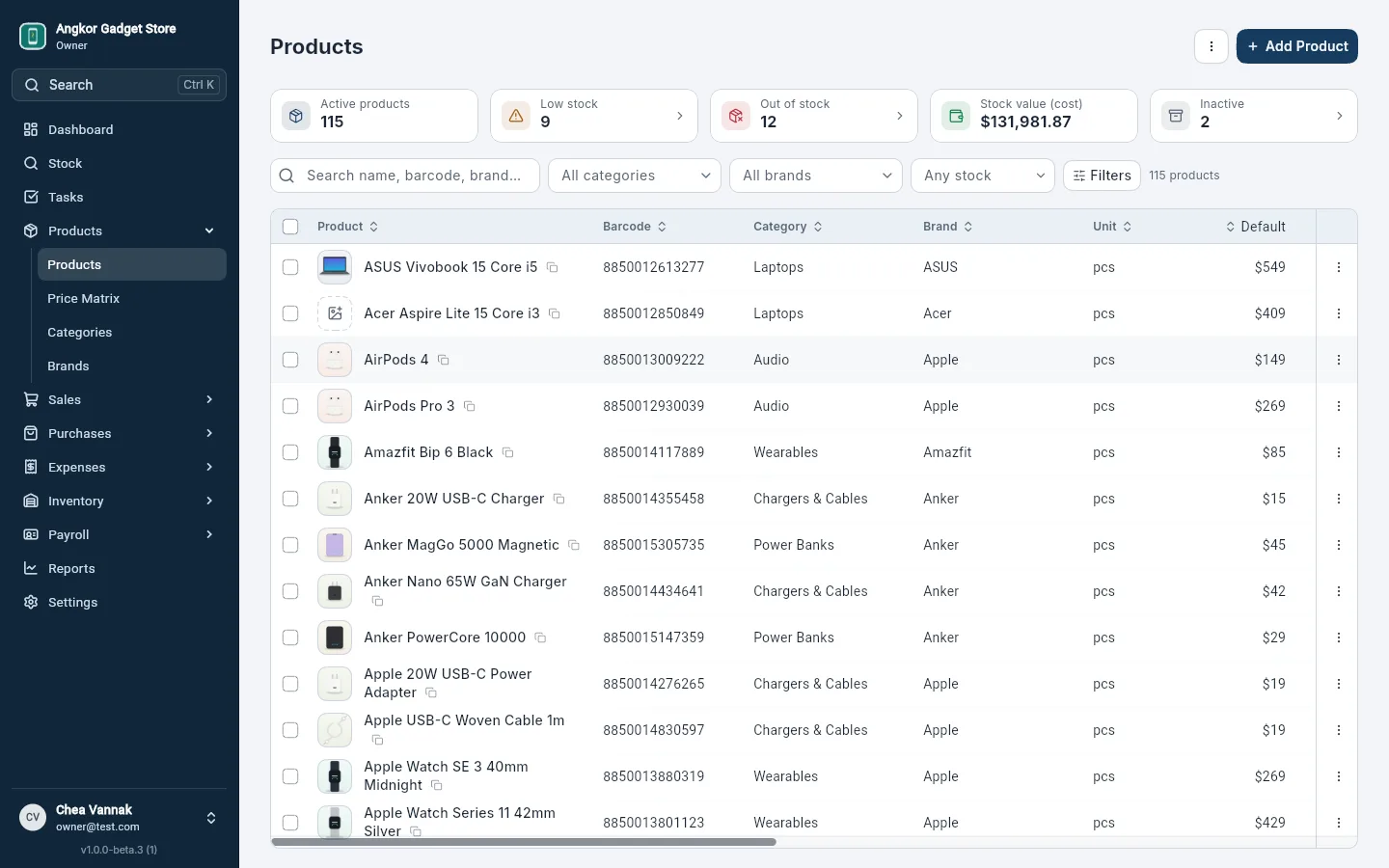The width and height of the screenshot is (1389, 868).
Task: Copy the AirPods 4 product name
Action: [x=444, y=360]
